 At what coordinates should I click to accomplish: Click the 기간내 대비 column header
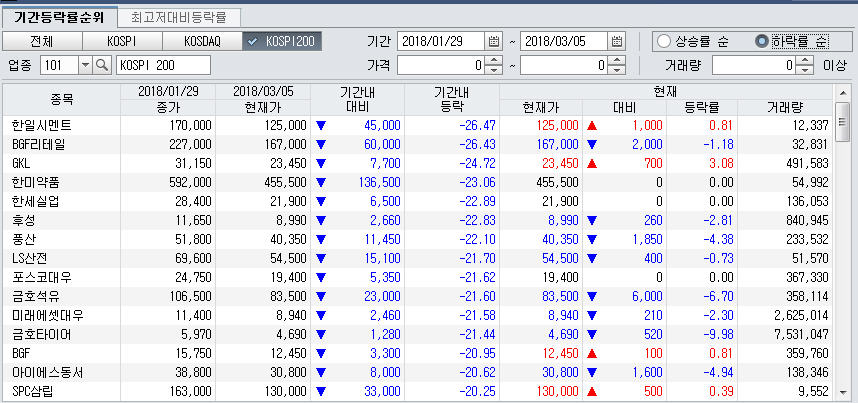point(357,100)
